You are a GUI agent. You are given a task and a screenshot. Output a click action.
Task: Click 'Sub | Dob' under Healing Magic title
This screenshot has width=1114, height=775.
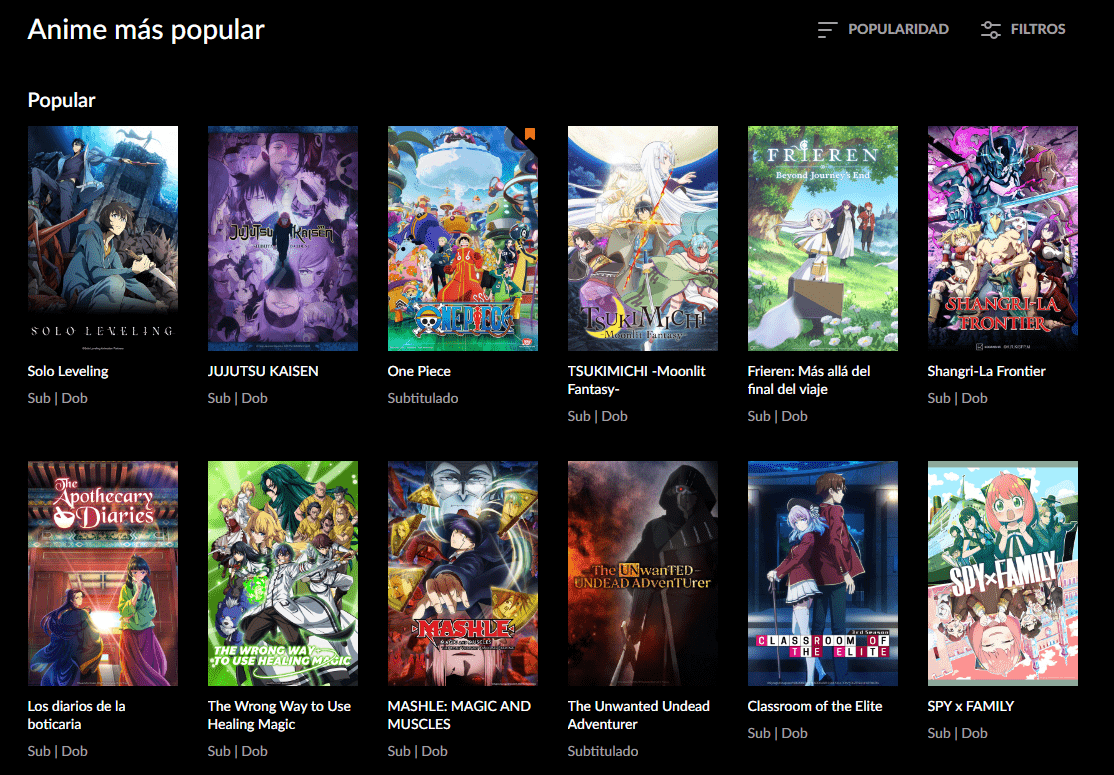237,751
